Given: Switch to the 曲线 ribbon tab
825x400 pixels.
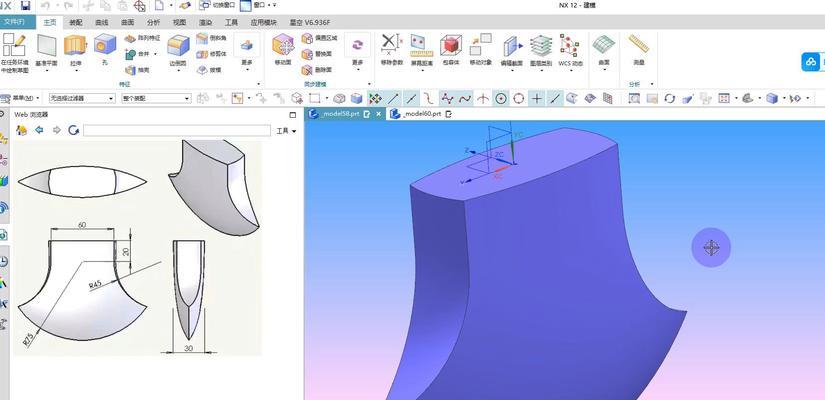Looking at the screenshot, I should (102, 23).
